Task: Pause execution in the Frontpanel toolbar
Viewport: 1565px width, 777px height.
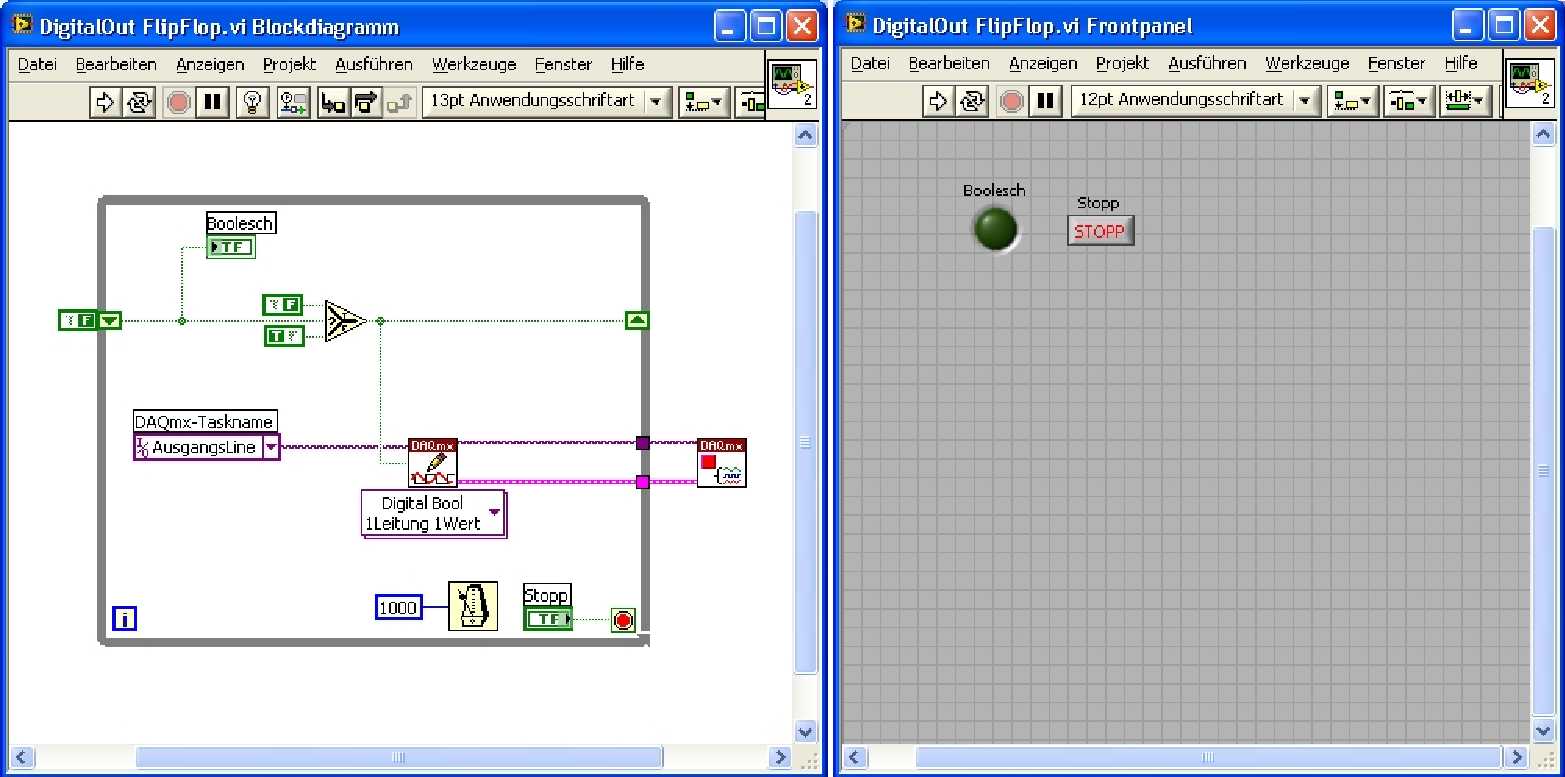Action: 1046,101
